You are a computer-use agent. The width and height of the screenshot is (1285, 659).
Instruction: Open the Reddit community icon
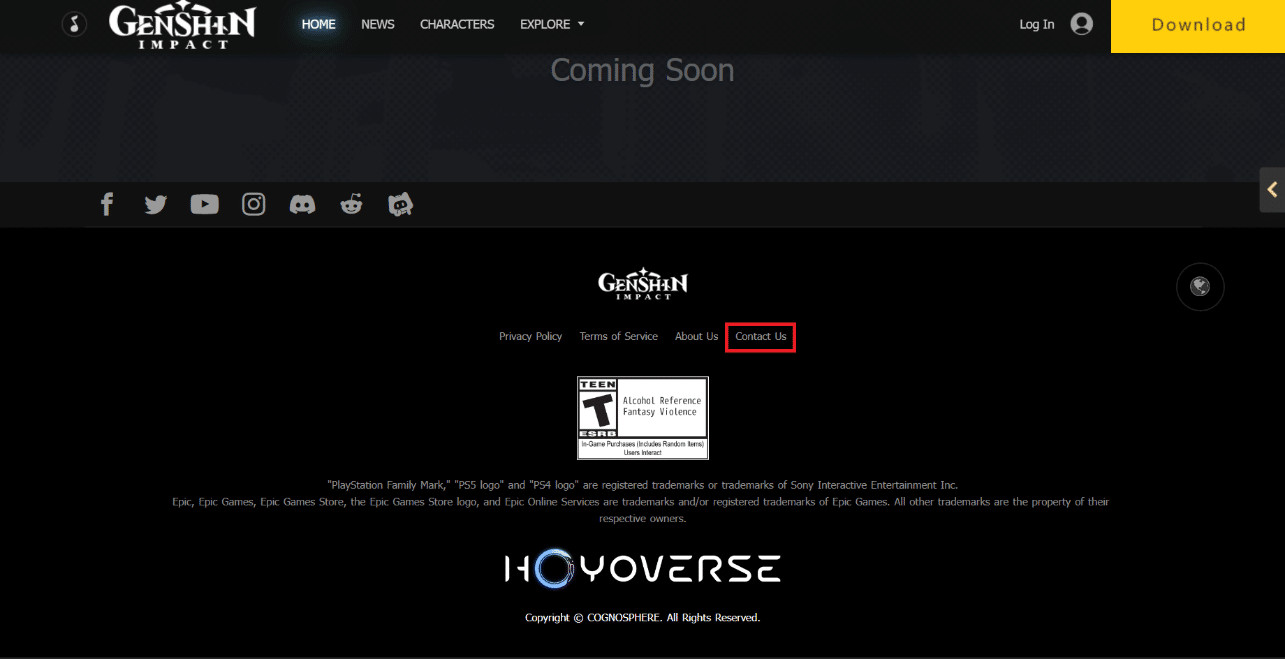tap(351, 205)
